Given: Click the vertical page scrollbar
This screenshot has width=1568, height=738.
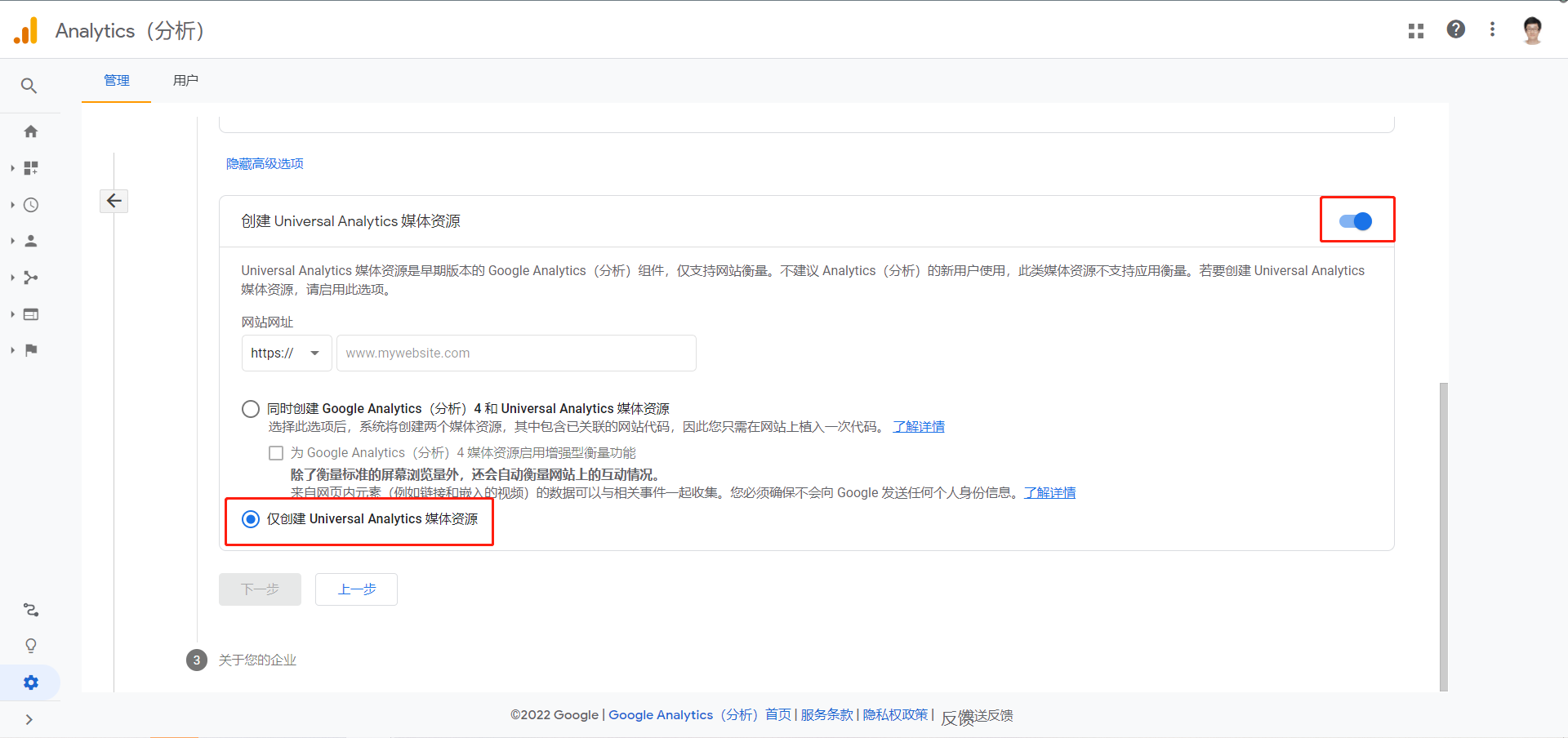Looking at the screenshot, I should (x=1443, y=536).
